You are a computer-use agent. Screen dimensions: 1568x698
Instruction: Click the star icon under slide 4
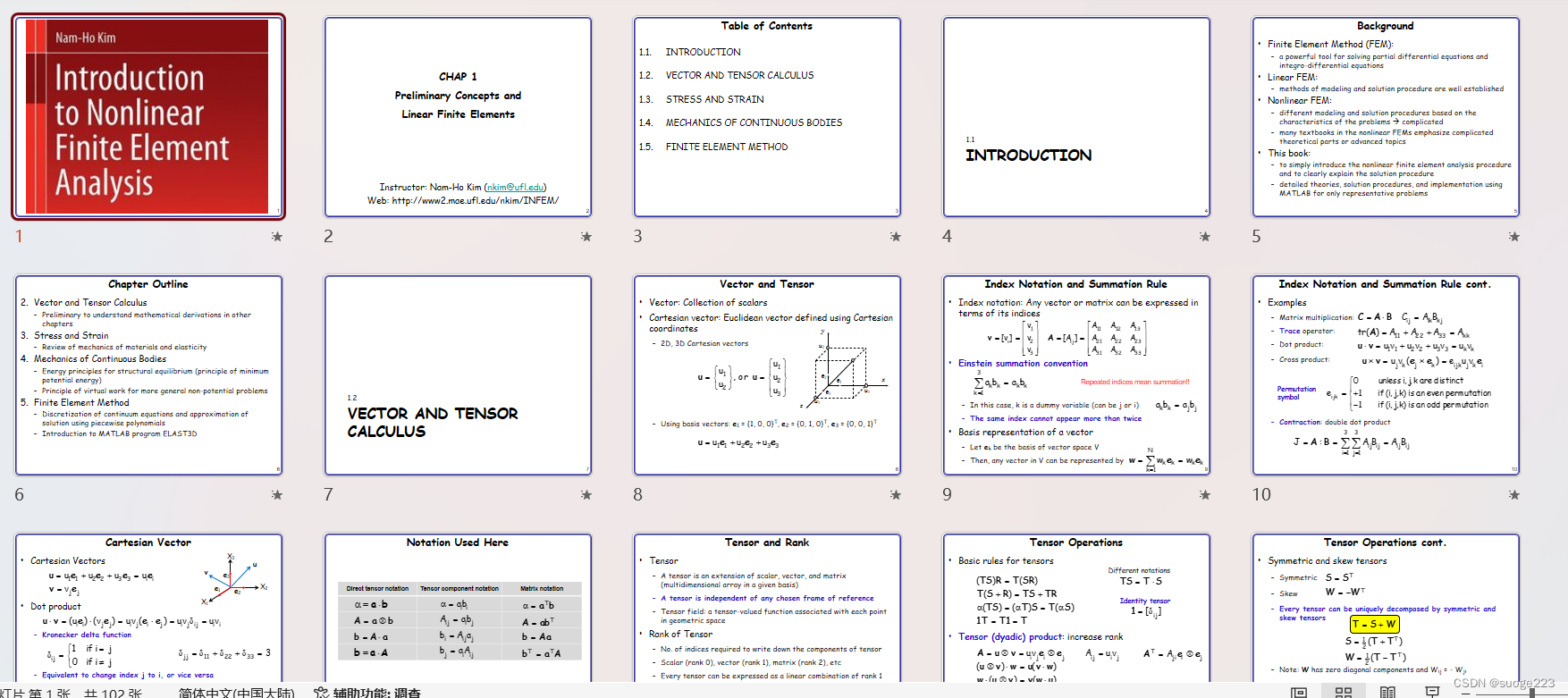pyautogui.click(x=1205, y=237)
